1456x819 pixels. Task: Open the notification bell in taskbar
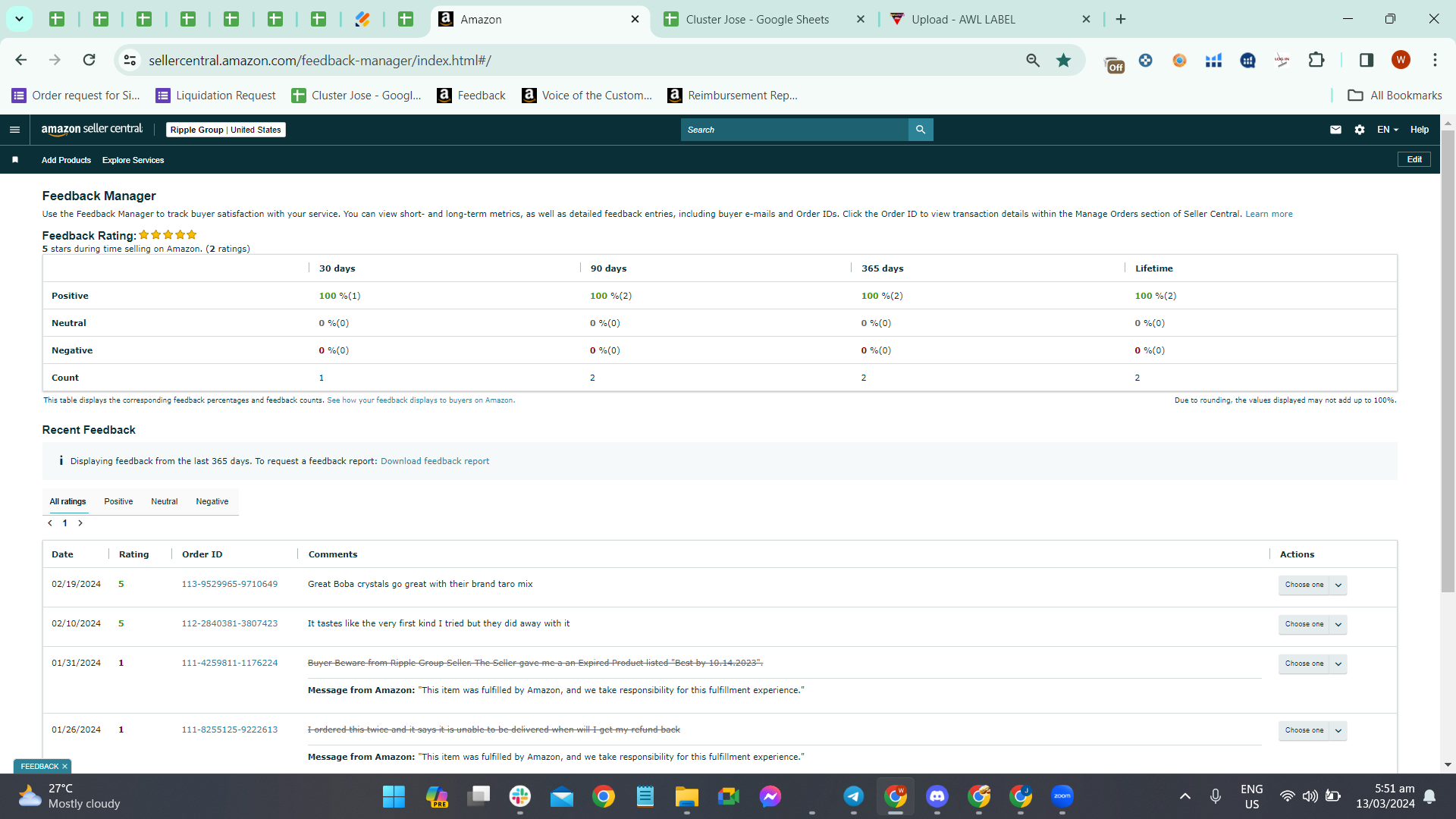1429,796
